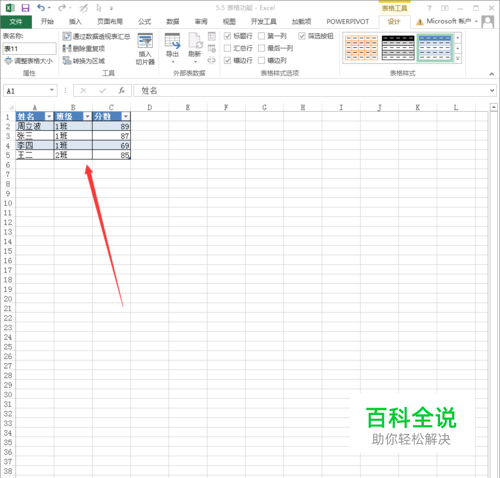Click the Help question mark icon
Viewport: 500px width, 478px height.
(x=429, y=8)
